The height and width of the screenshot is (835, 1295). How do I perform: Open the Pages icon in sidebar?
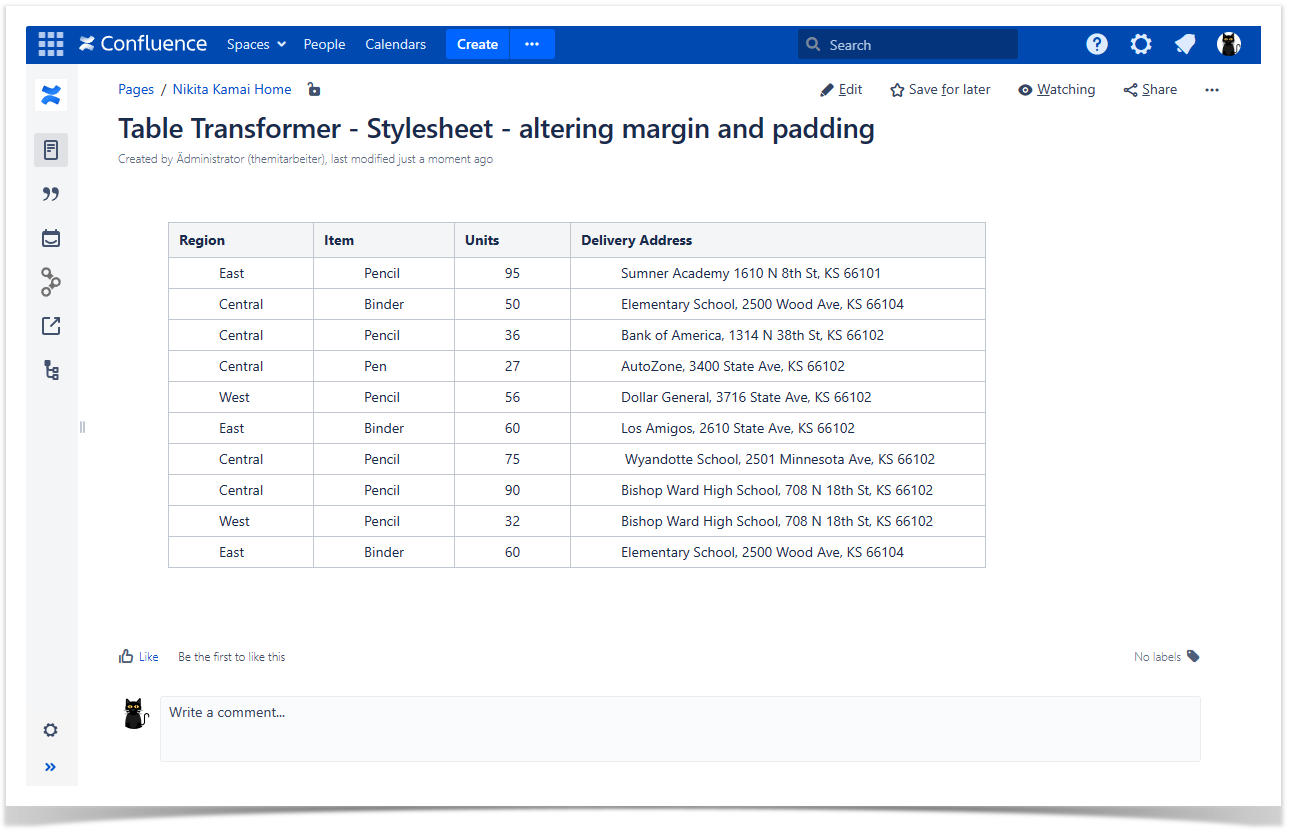[51, 150]
